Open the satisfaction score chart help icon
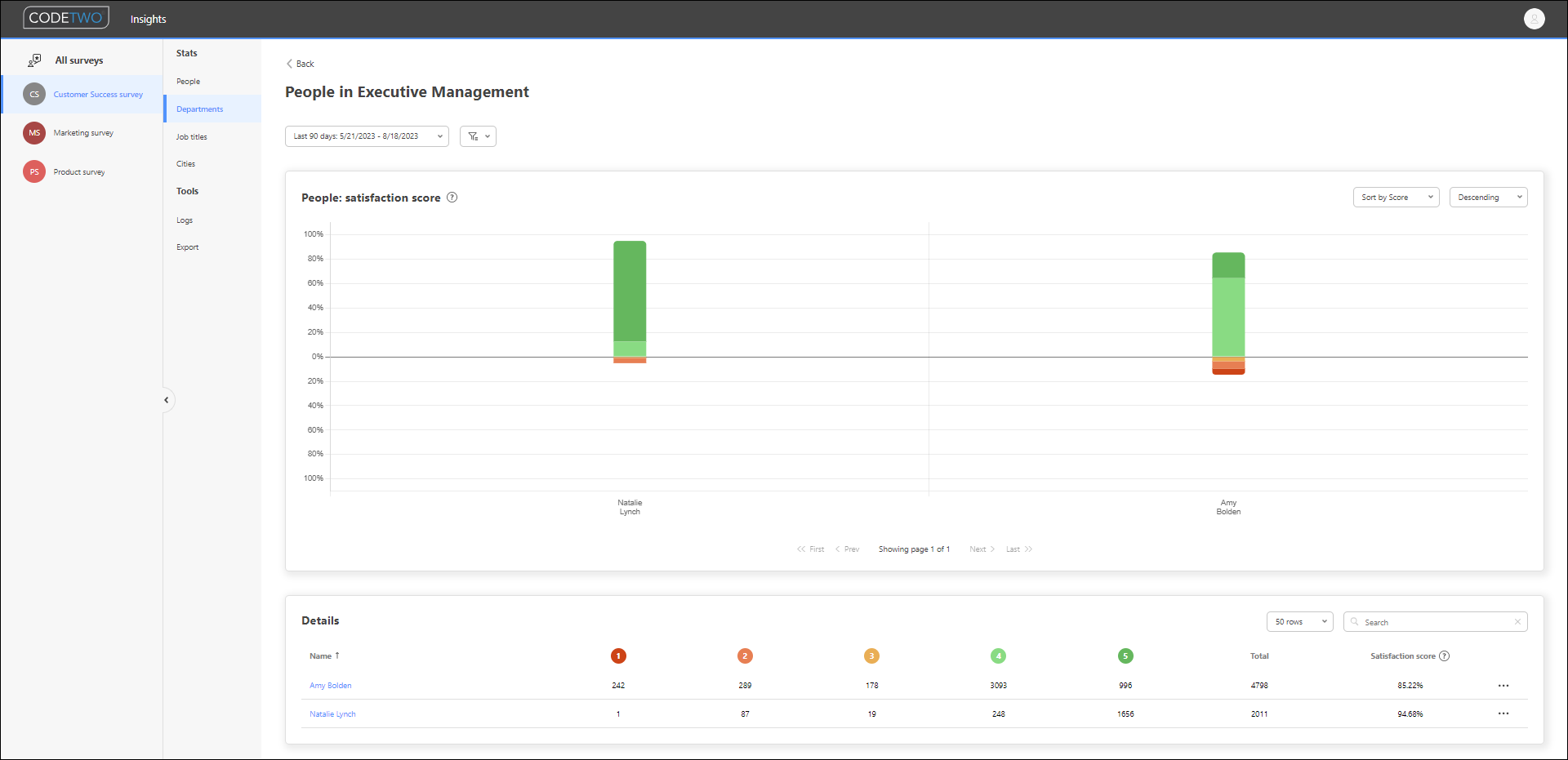The width and height of the screenshot is (1568, 760). (452, 198)
